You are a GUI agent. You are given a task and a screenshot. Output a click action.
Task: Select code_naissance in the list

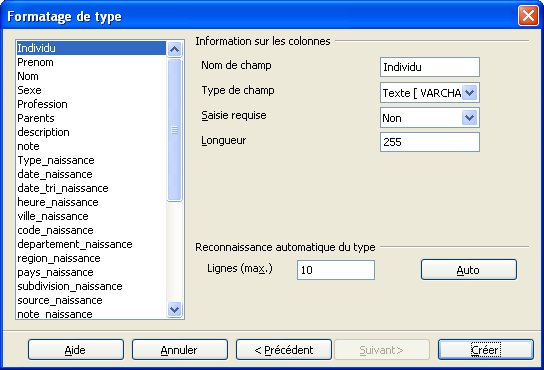(x=91, y=230)
